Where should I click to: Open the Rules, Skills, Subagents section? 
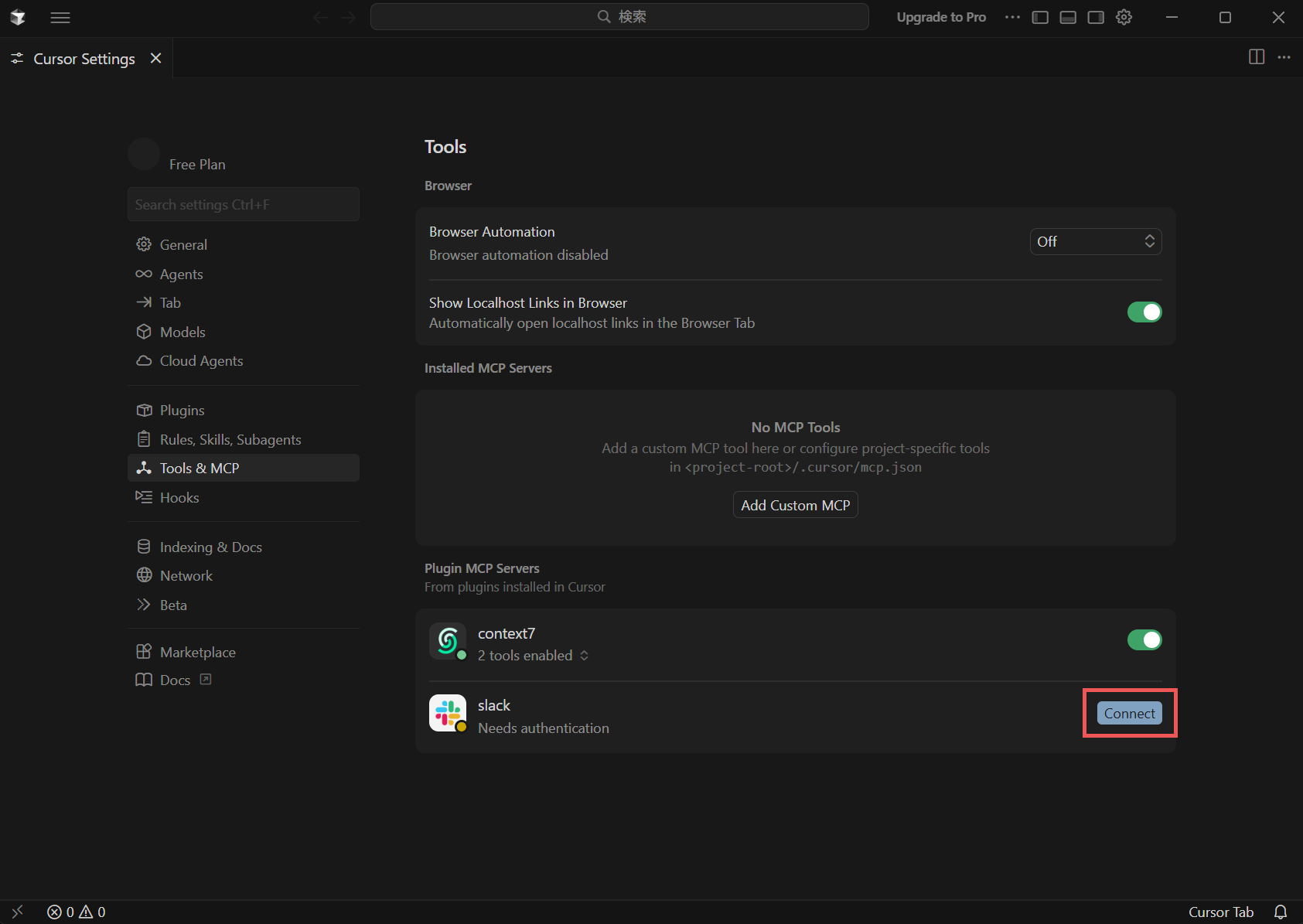point(230,439)
